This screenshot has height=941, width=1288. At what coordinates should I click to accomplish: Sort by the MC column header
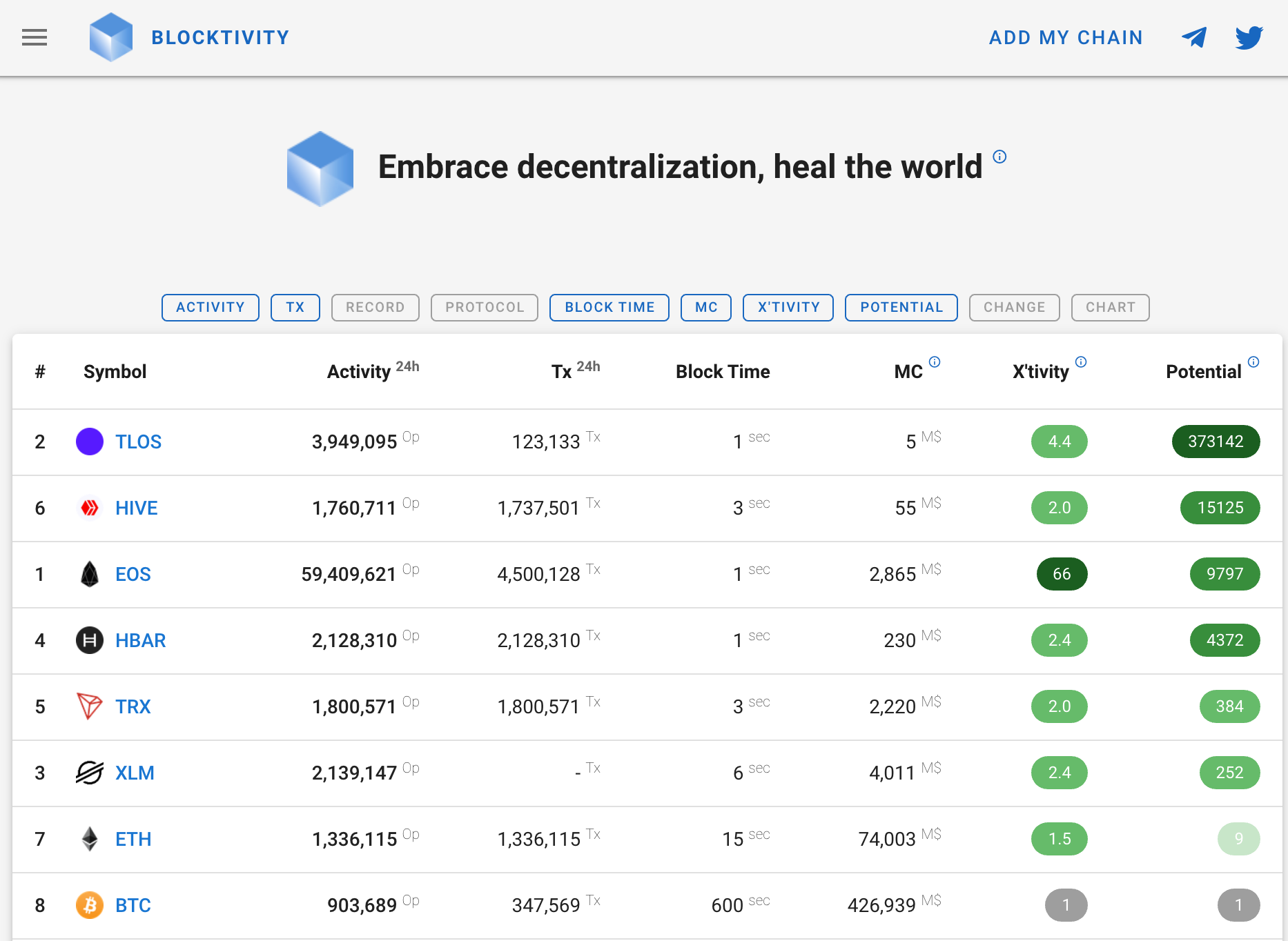908,372
